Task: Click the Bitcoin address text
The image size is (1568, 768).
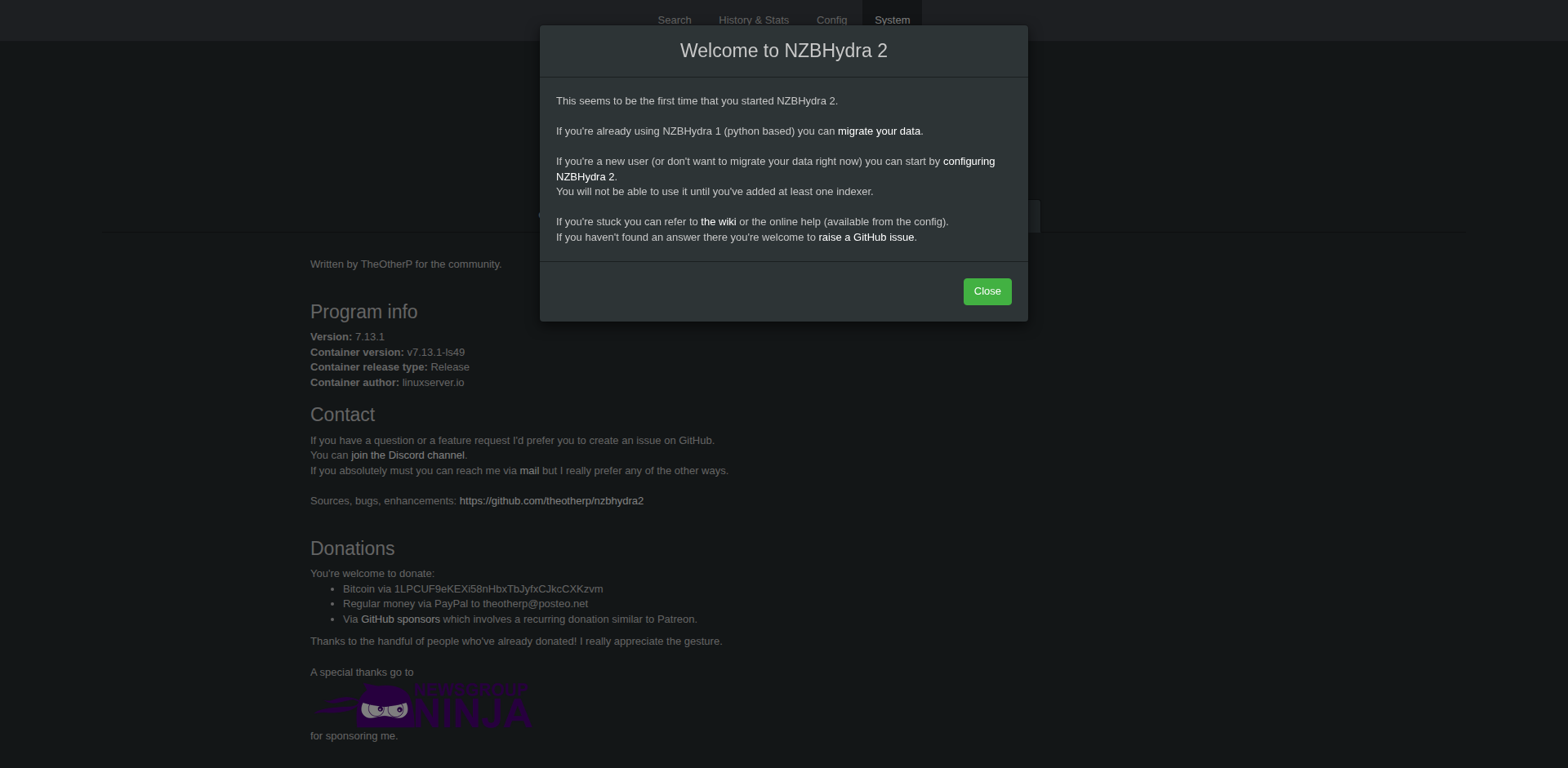Action: [498, 589]
